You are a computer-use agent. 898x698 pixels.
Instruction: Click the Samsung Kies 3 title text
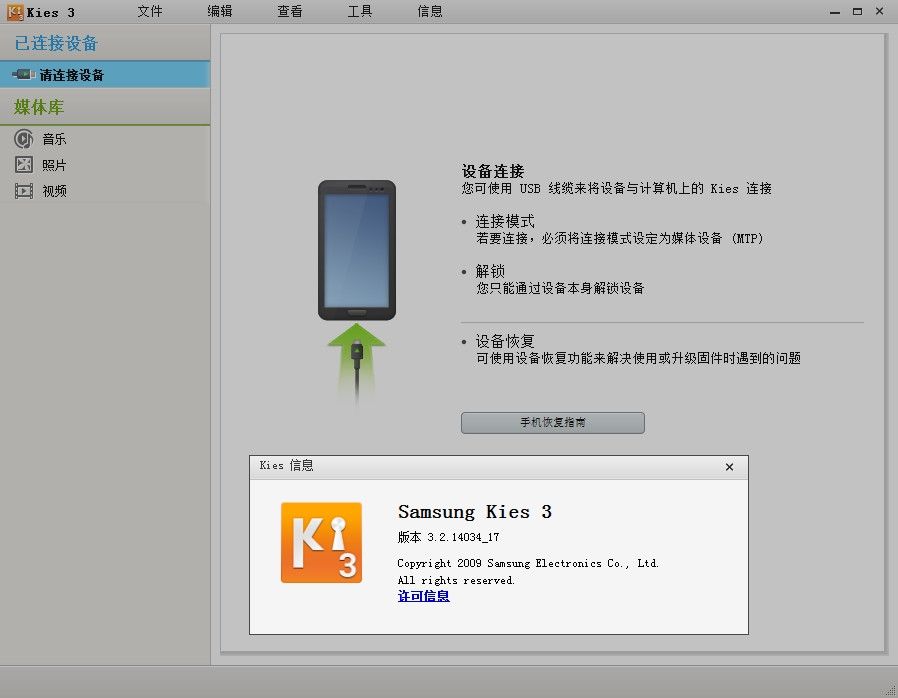[x=475, y=512]
